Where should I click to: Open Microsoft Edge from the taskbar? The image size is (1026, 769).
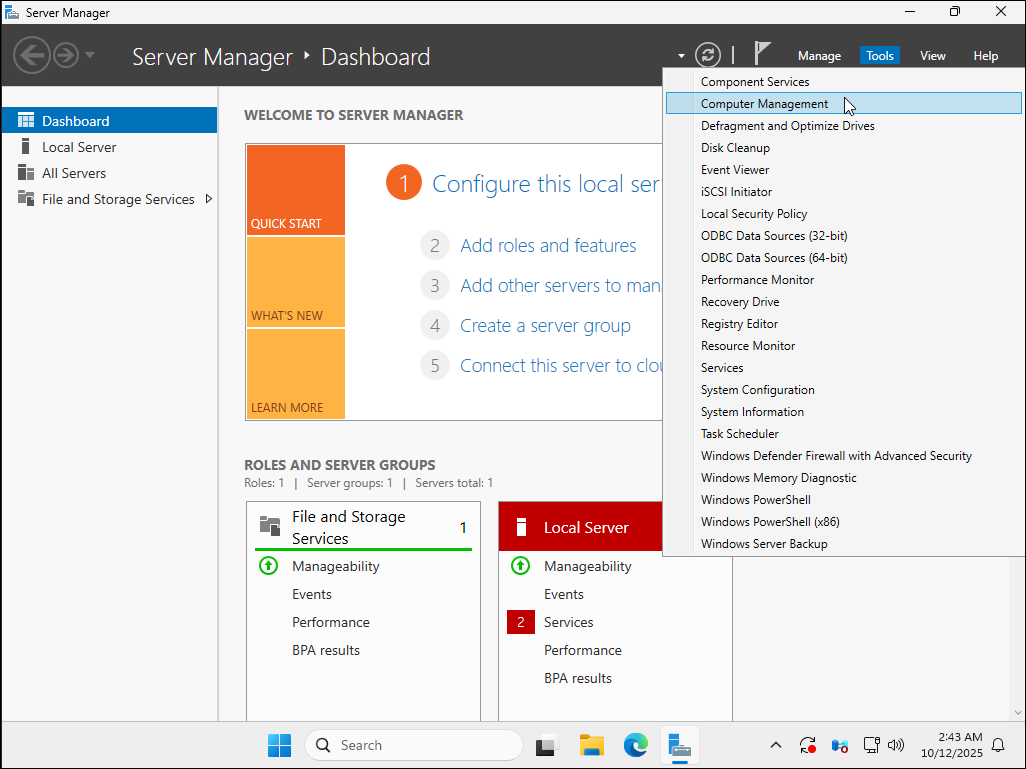pos(635,745)
